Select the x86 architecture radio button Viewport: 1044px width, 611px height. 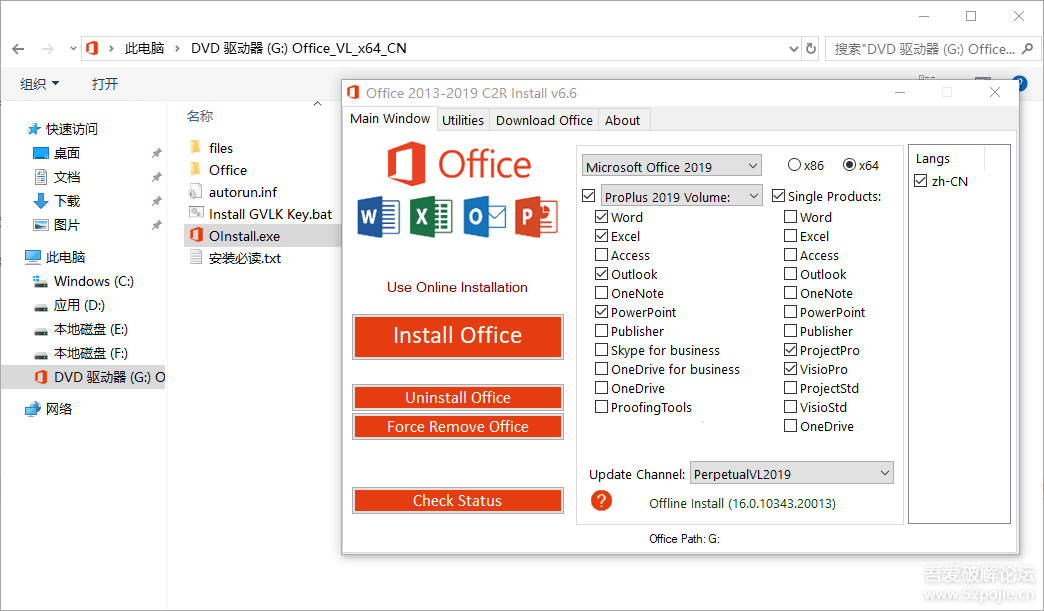[x=794, y=164]
